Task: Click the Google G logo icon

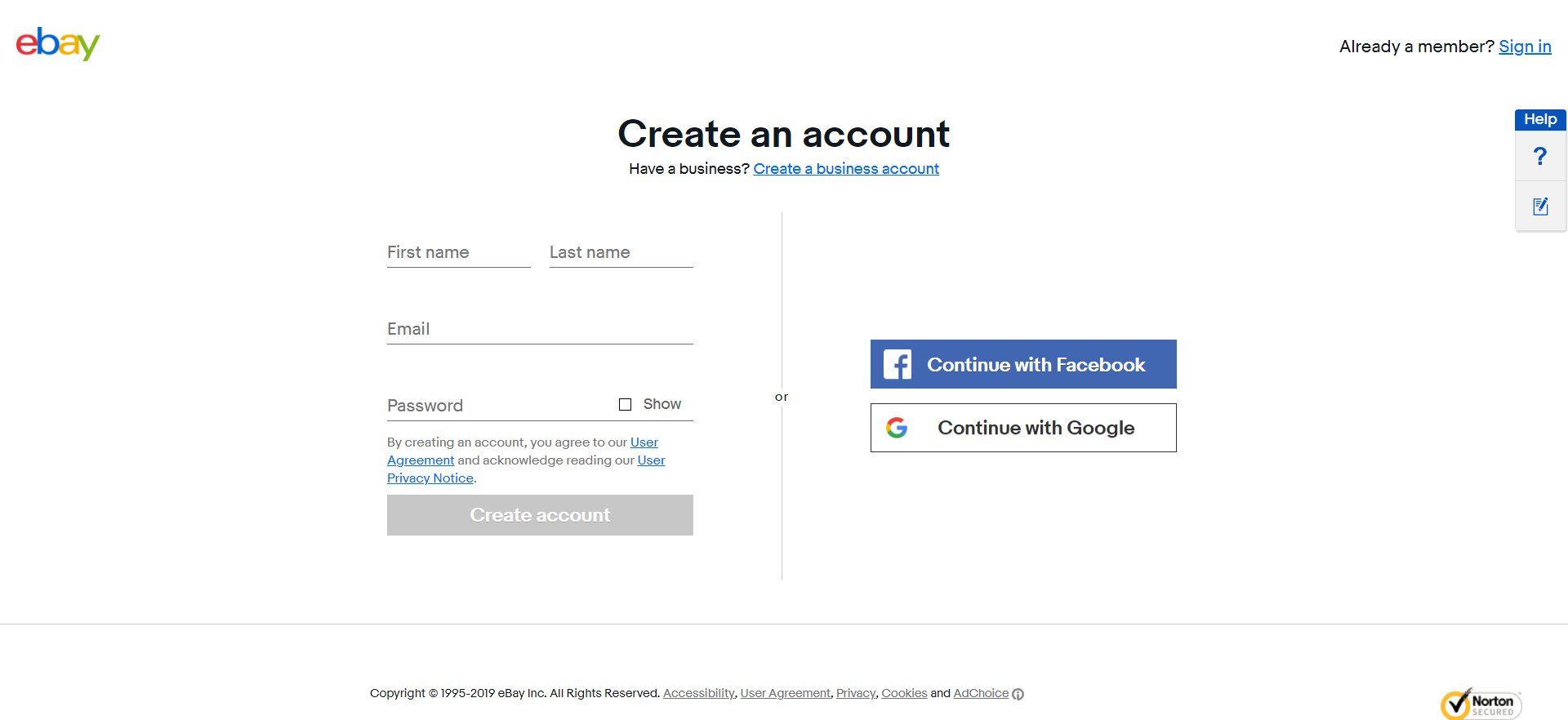Action: (x=897, y=428)
